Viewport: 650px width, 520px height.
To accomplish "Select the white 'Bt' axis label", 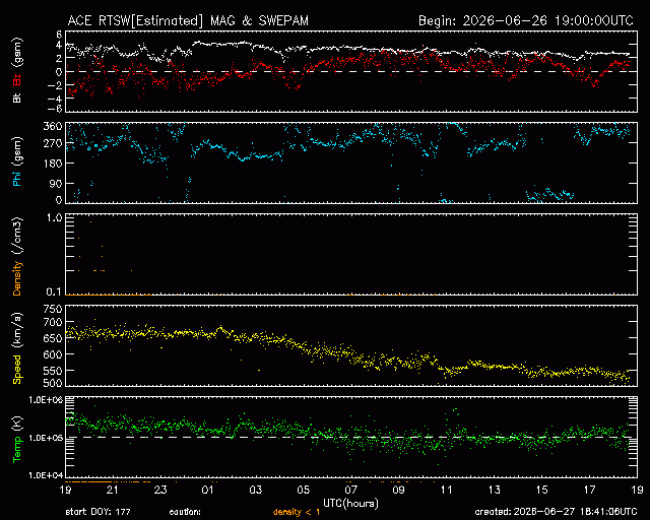I will click(x=17, y=98).
